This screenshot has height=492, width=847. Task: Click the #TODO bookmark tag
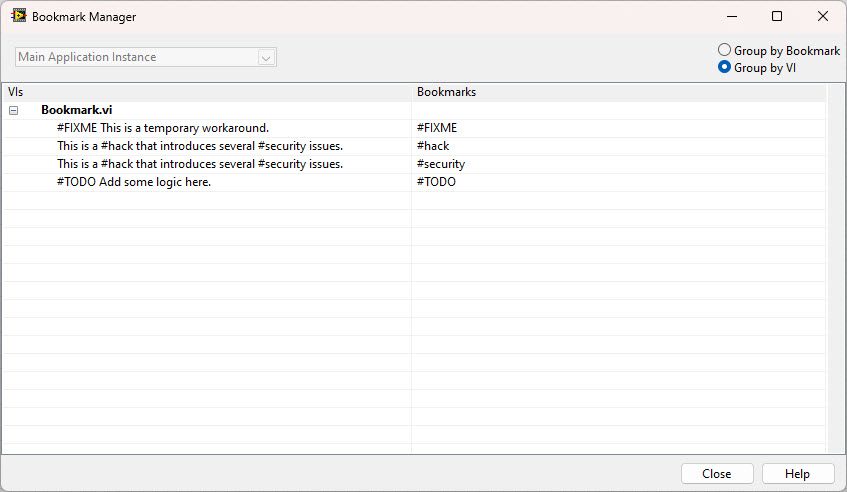point(436,182)
